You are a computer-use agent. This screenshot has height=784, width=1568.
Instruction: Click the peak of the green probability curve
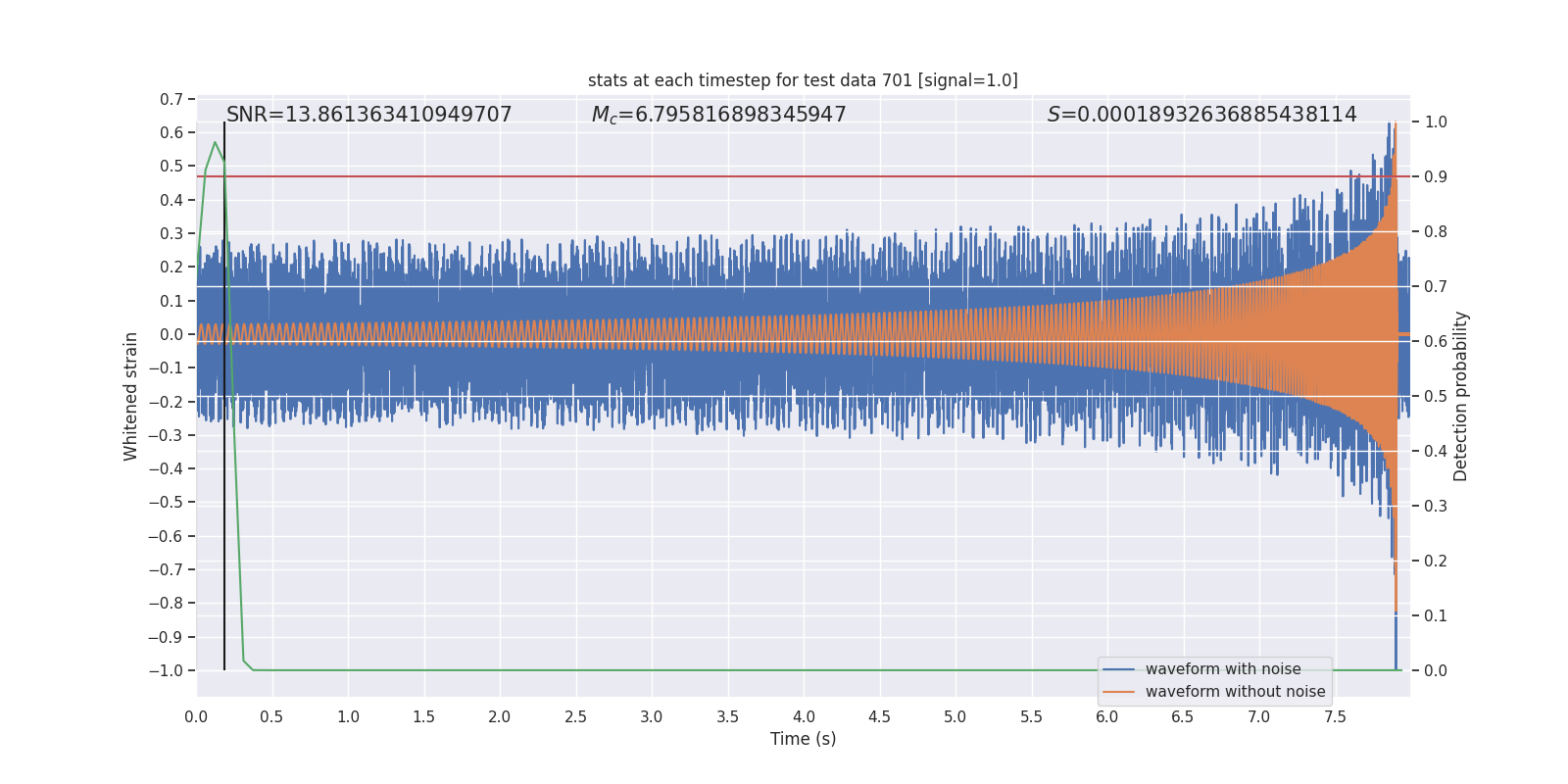pos(215,143)
